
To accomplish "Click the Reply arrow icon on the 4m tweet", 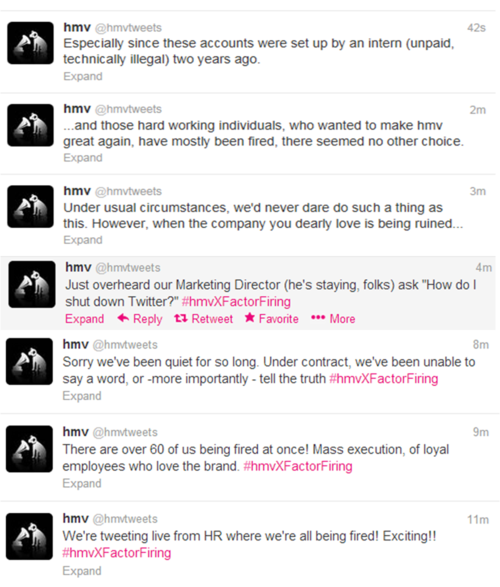I will [x=123, y=318].
